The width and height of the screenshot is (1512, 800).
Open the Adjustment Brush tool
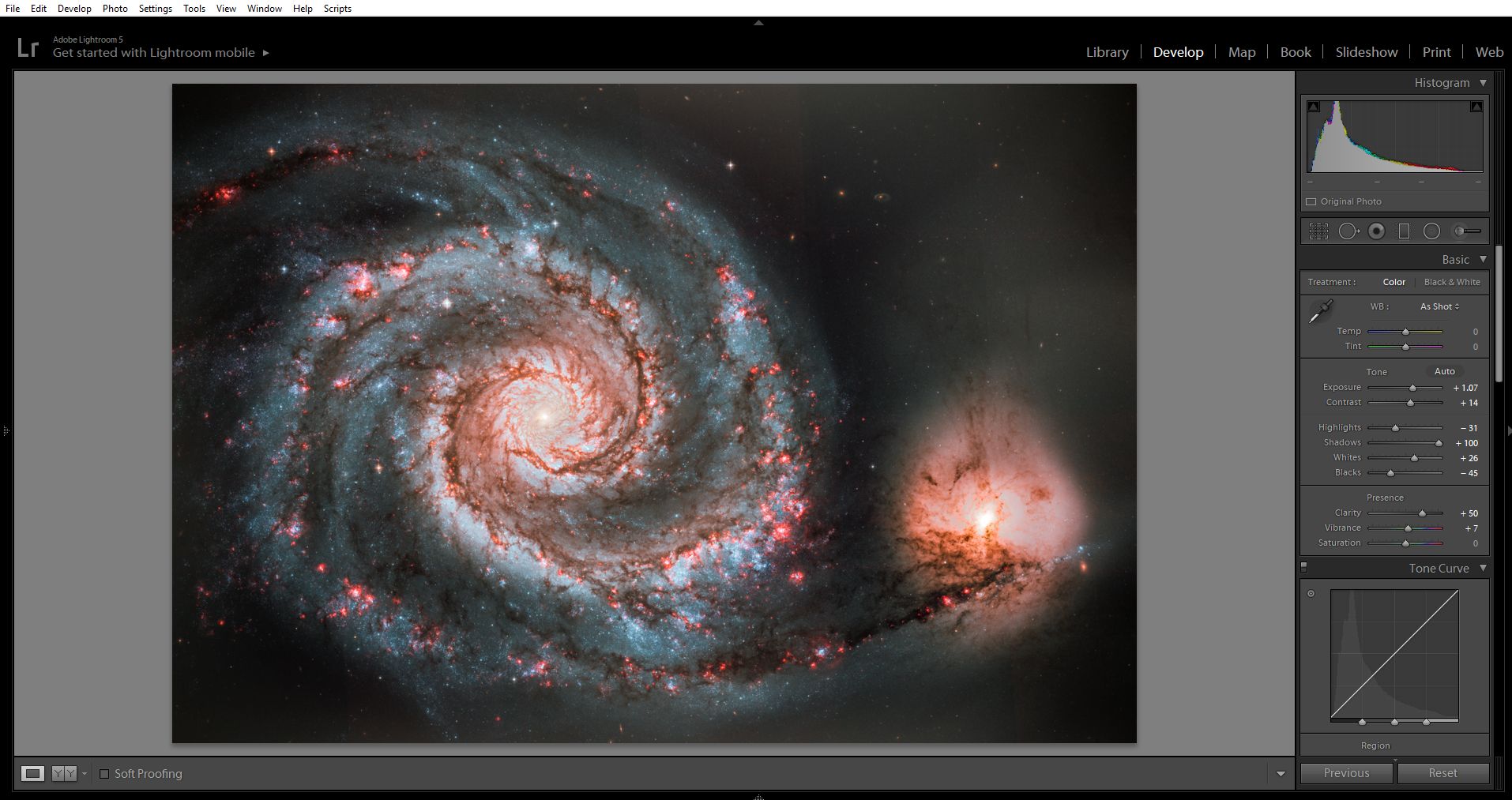pos(1467,231)
